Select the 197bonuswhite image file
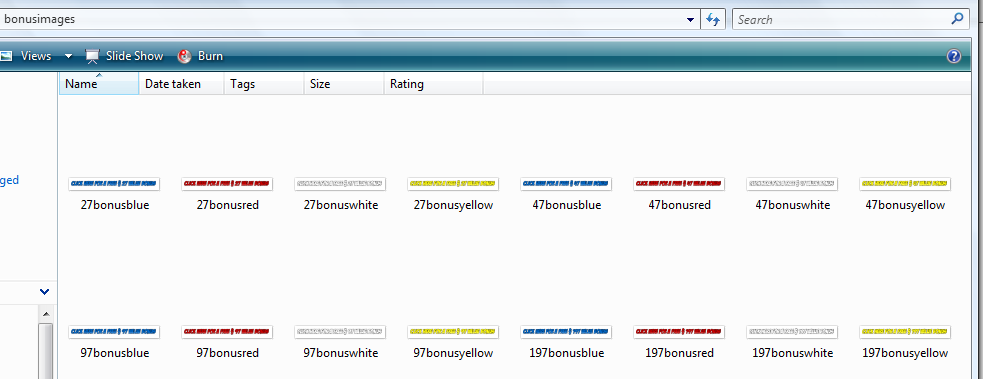The height and width of the screenshot is (379, 983). pyautogui.click(x=792, y=331)
